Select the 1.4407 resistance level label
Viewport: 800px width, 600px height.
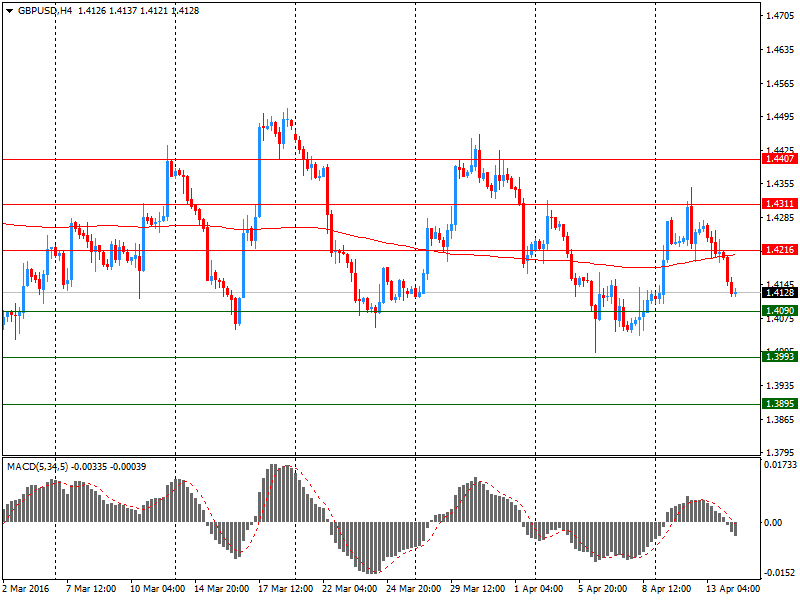pyautogui.click(x=779, y=159)
